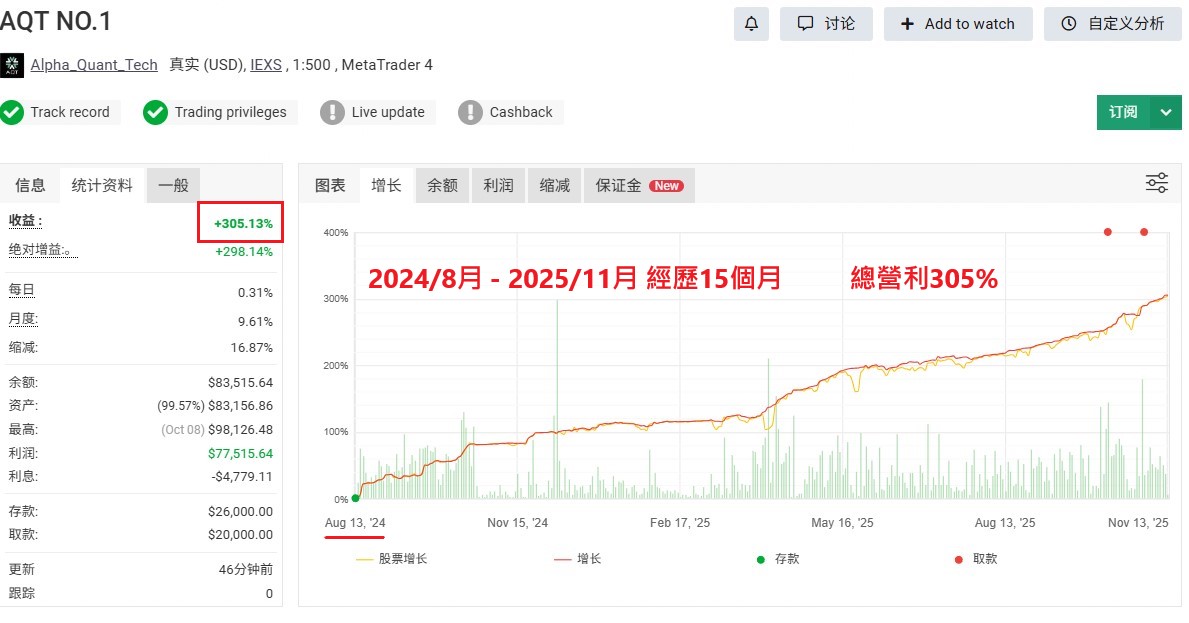Open the IEXS broker link
Image resolution: width=1189 pixels, height=623 pixels.
click(x=266, y=65)
